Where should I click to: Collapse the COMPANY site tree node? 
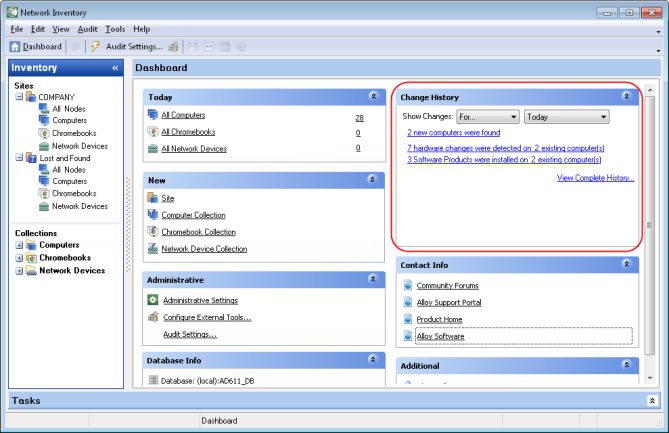pos(18,97)
